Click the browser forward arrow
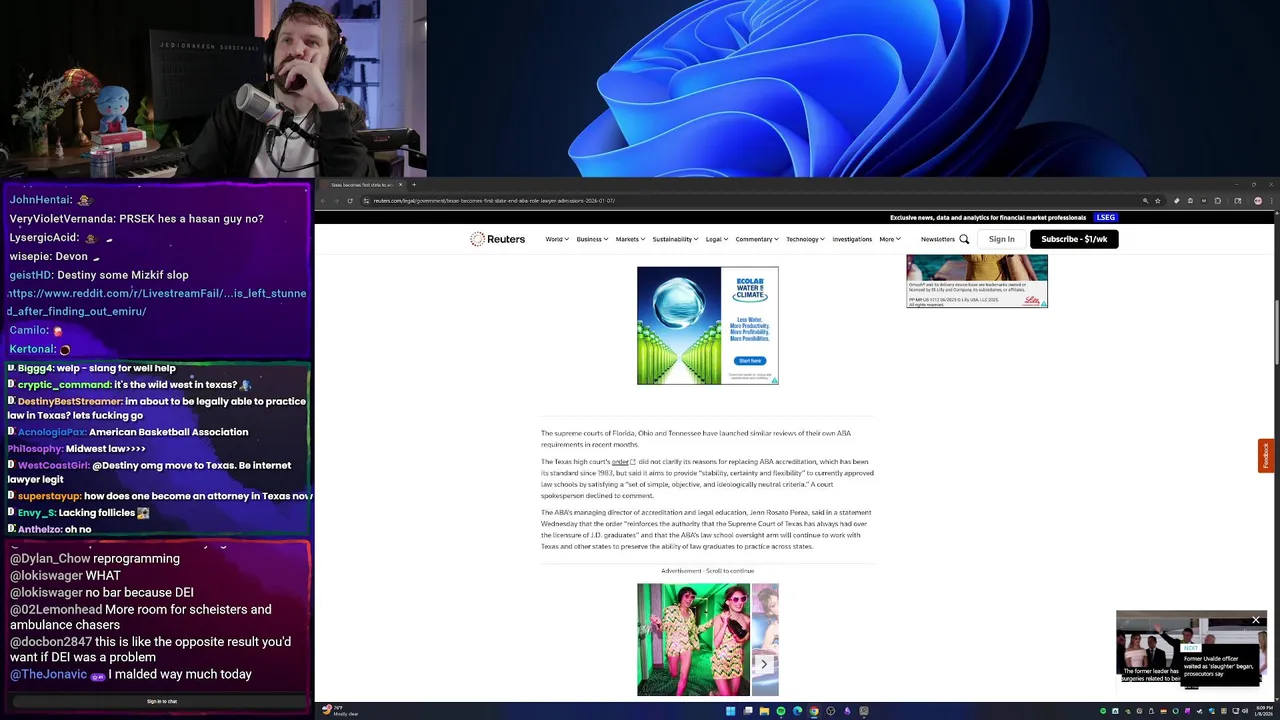1280x720 pixels. (336, 200)
